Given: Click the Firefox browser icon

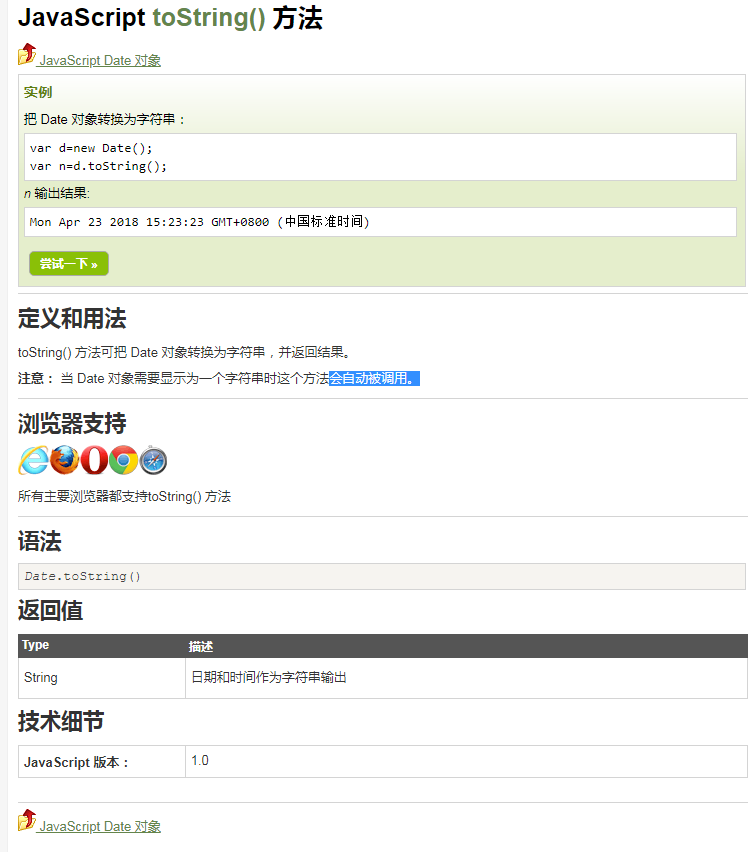Looking at the screenshot, I should tap(64, 460).
